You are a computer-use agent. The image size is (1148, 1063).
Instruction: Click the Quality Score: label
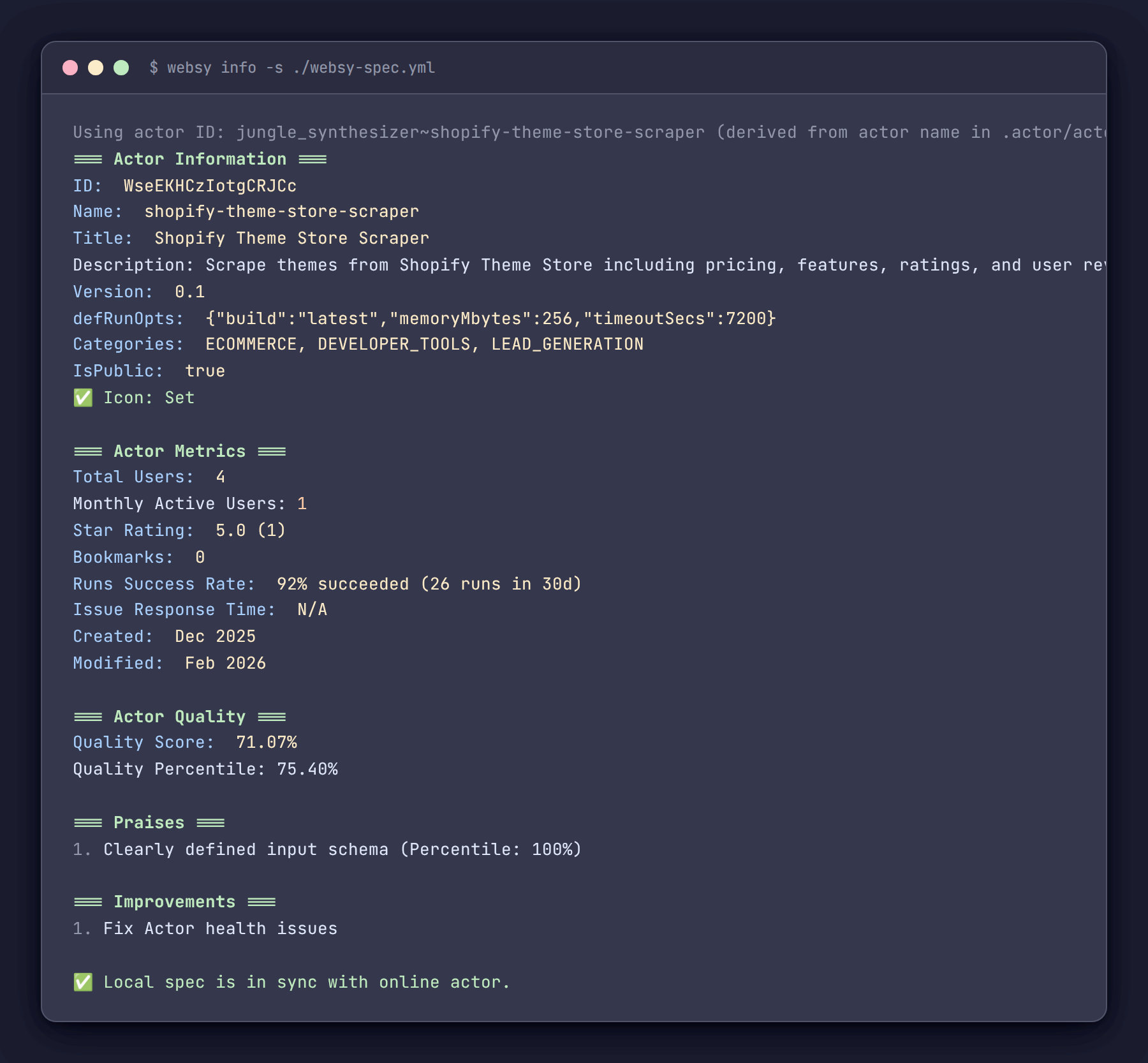[x=144, y=742]
